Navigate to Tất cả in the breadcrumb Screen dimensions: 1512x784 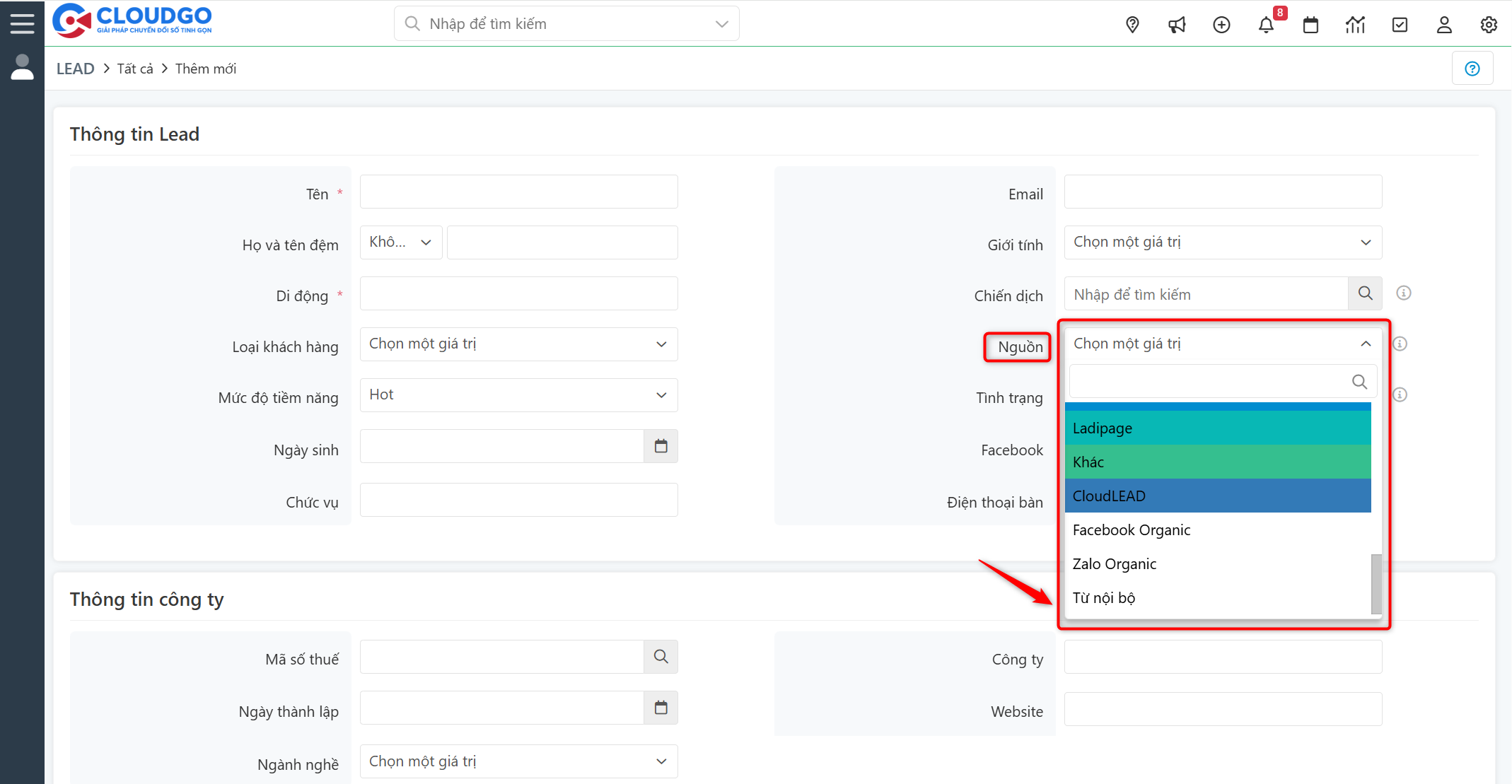pyautogui.click(x=134, y=68)
